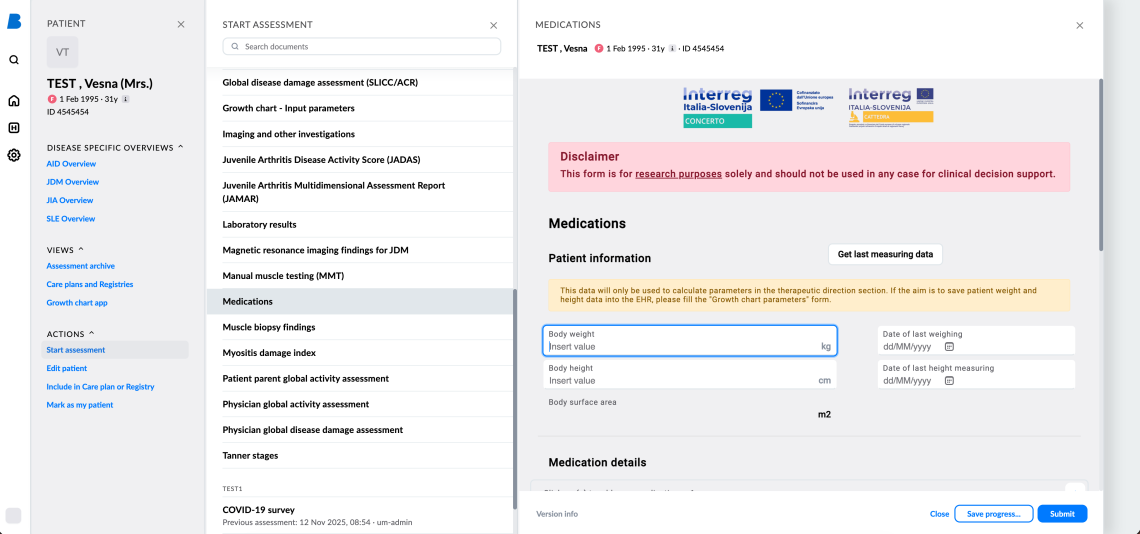
Task: Collapse Disease Specific Overviews section
Action: pyautogui.click(x=181, y=147)
